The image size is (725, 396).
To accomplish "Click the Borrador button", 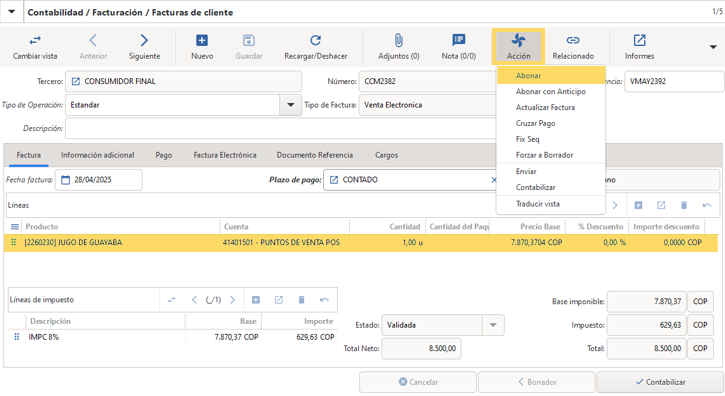I will point(537,382).
